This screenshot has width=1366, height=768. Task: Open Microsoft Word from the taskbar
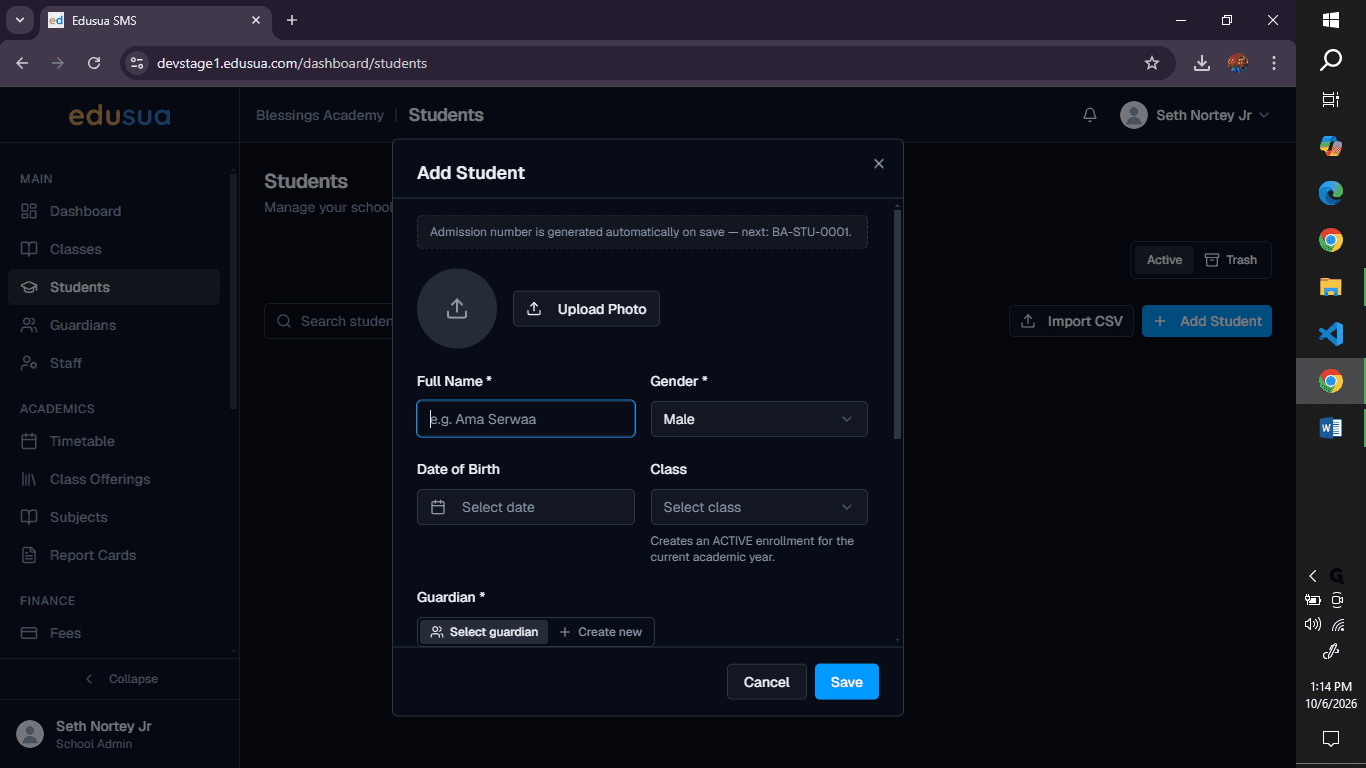(x=1331, y=428)
